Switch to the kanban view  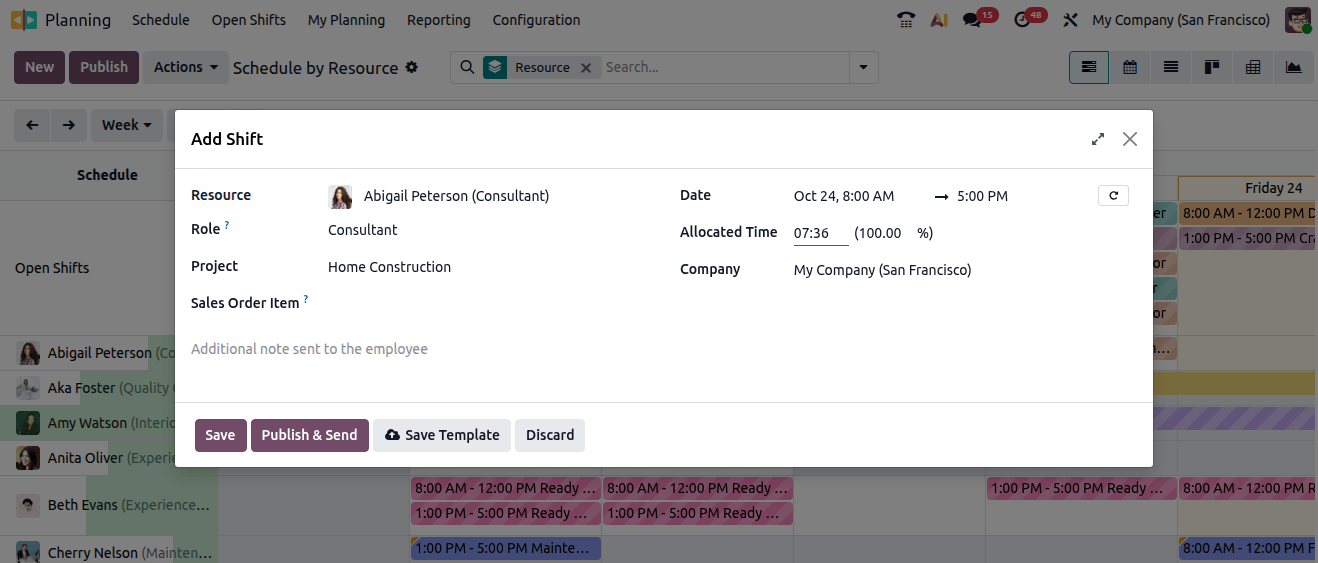tap(1212, 67)
